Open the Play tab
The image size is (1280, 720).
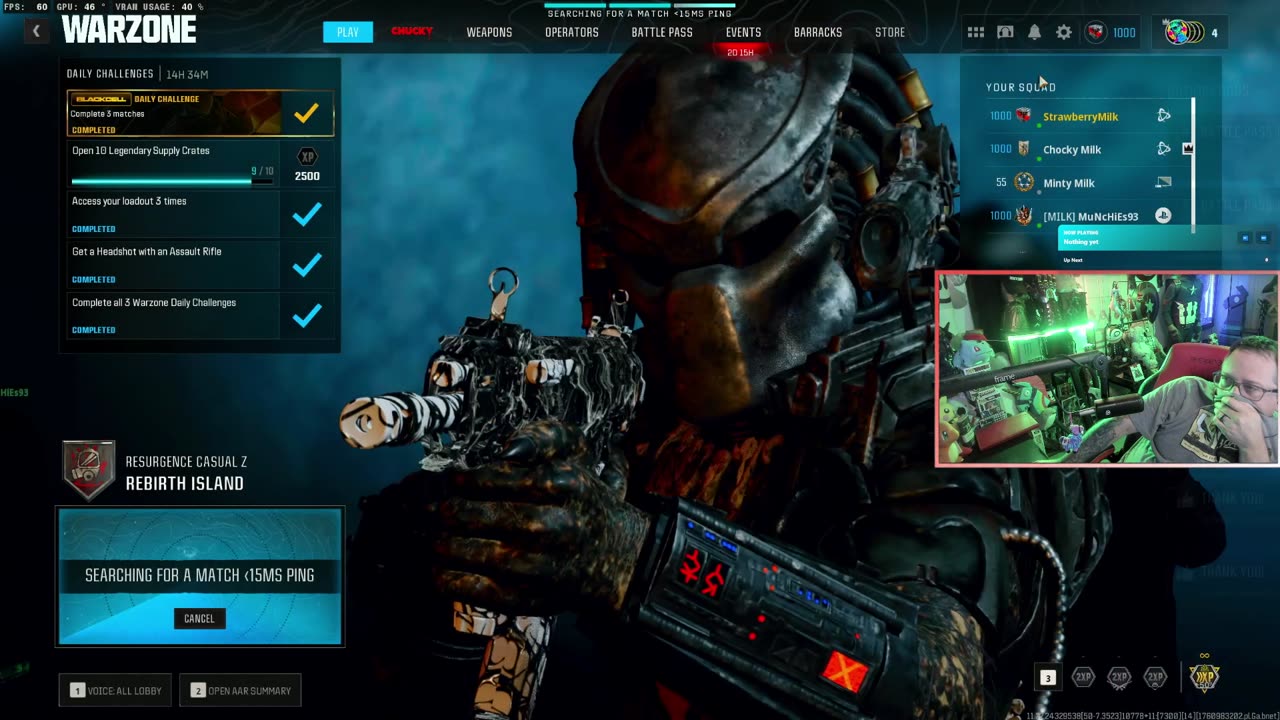click(x=348, y=32)
